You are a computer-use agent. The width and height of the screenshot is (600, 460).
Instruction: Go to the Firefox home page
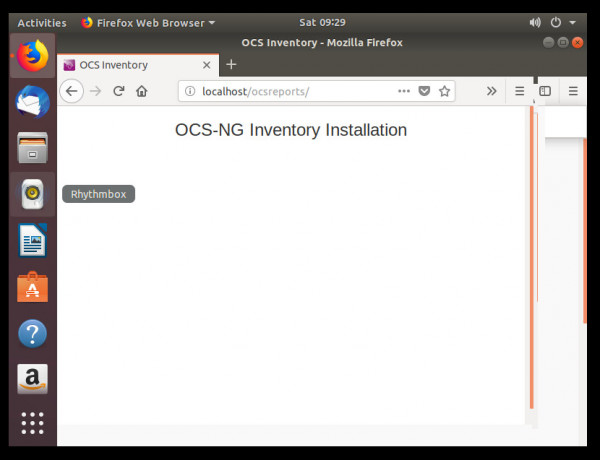[x=142, y=91]
